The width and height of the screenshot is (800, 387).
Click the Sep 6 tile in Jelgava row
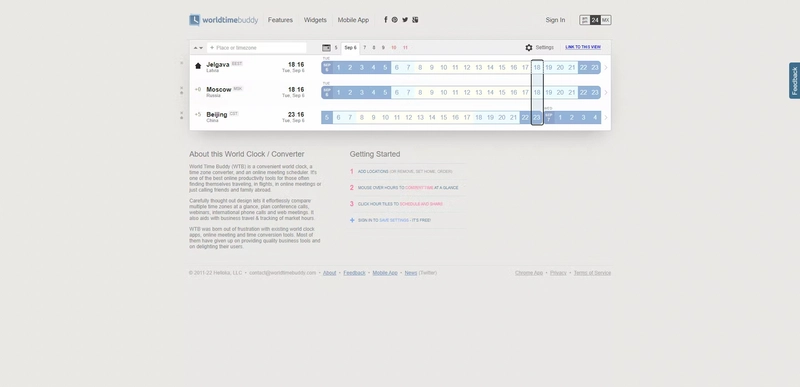point(327,67)
